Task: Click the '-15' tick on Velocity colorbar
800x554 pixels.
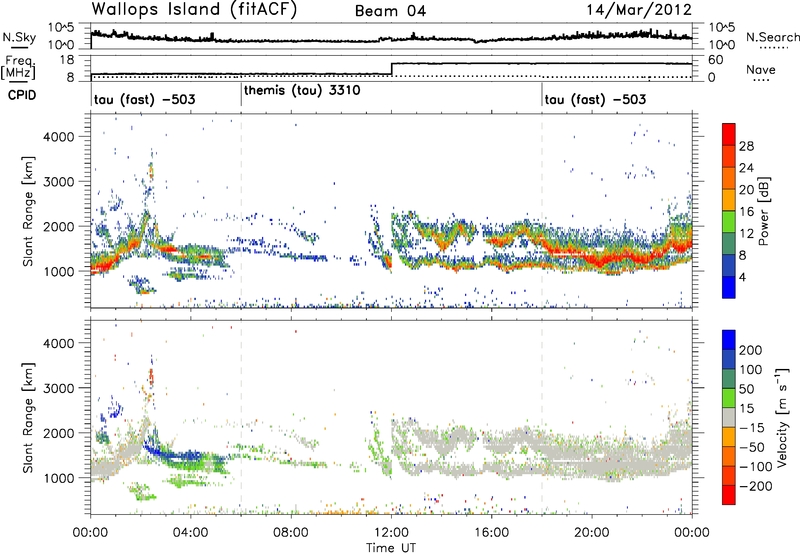Action: [x=751, y=428]
